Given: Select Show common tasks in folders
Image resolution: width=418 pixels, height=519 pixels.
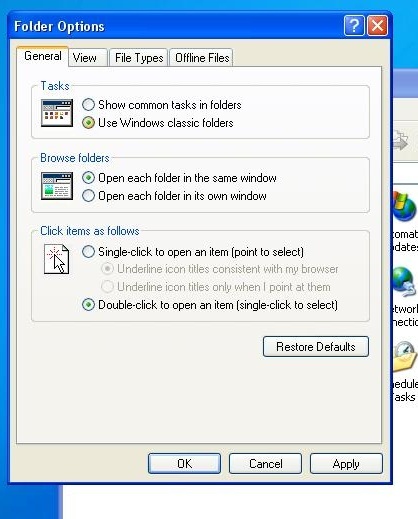Looking at the screenshot, I should 162,105.
